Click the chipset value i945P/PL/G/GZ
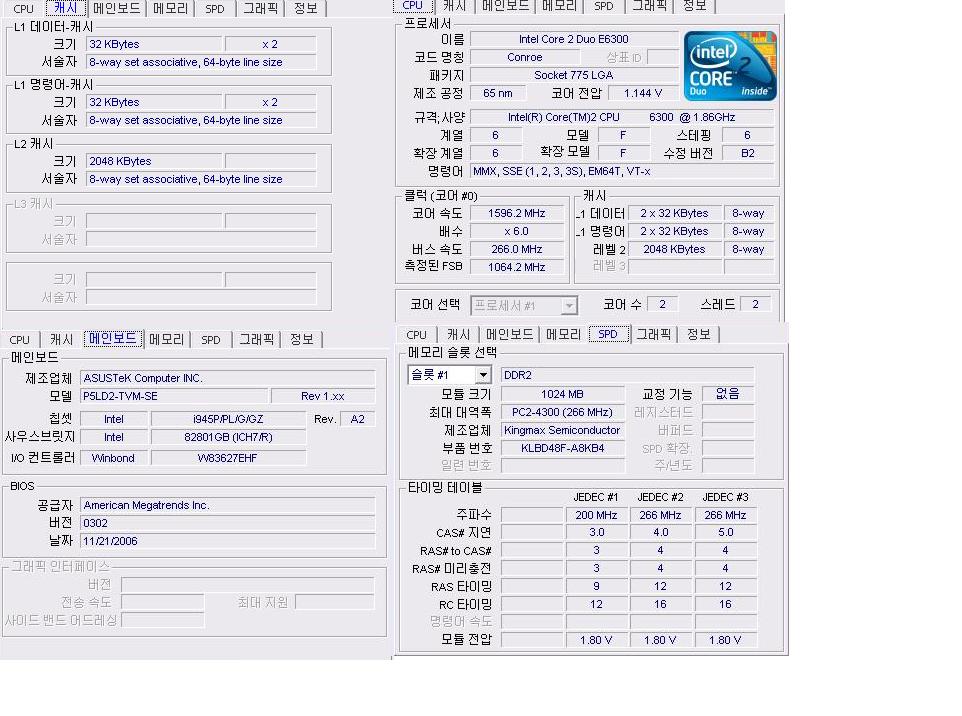 (x=228, y=419)
